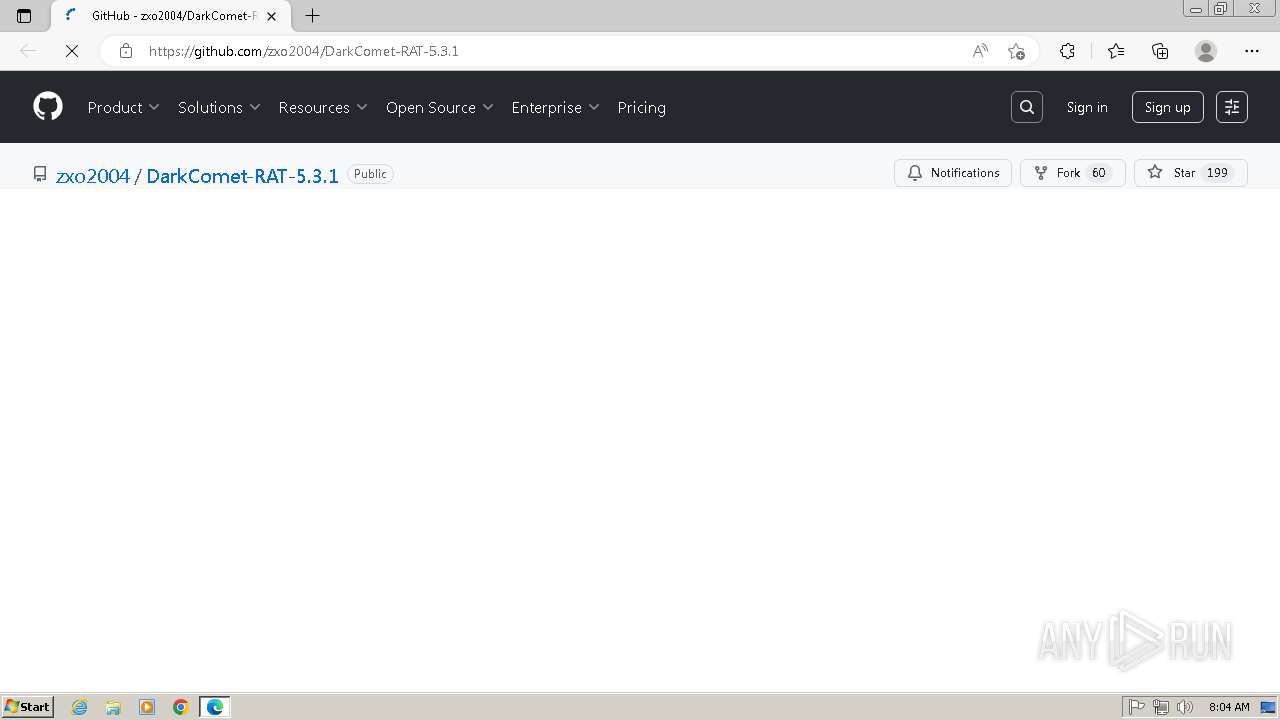Activate the Read aloud icon
This screenshot has width=1280, height=720.
(x=980, y=51)
